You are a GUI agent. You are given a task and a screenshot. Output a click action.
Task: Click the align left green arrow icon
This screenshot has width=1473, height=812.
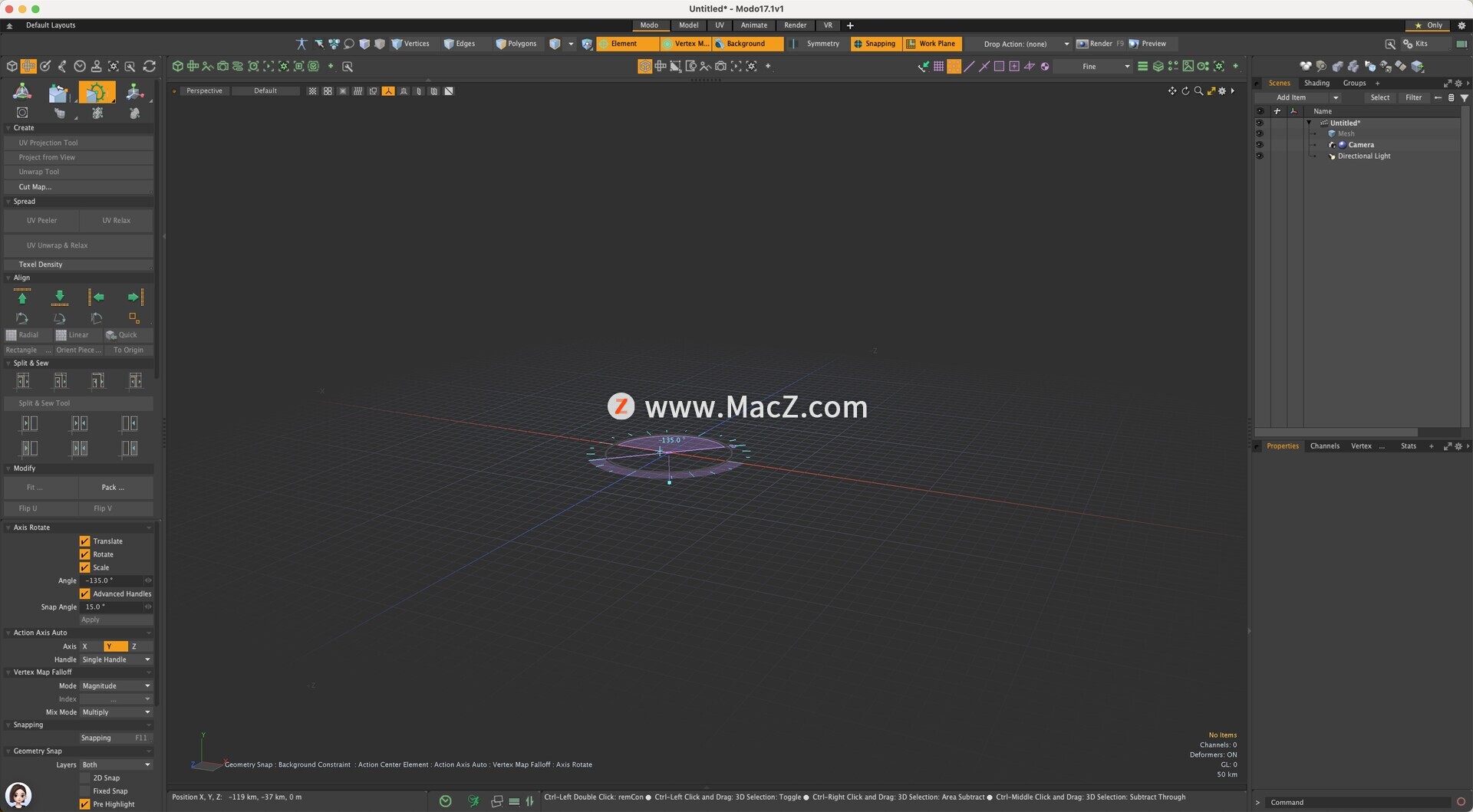click(x=97, y=297)
